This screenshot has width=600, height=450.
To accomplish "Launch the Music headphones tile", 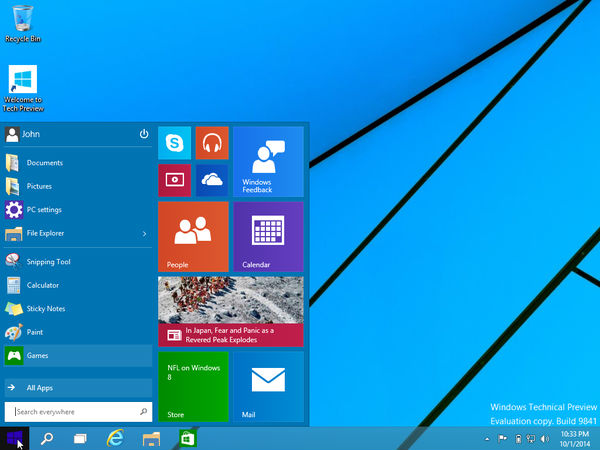I will tap(212, 144).
